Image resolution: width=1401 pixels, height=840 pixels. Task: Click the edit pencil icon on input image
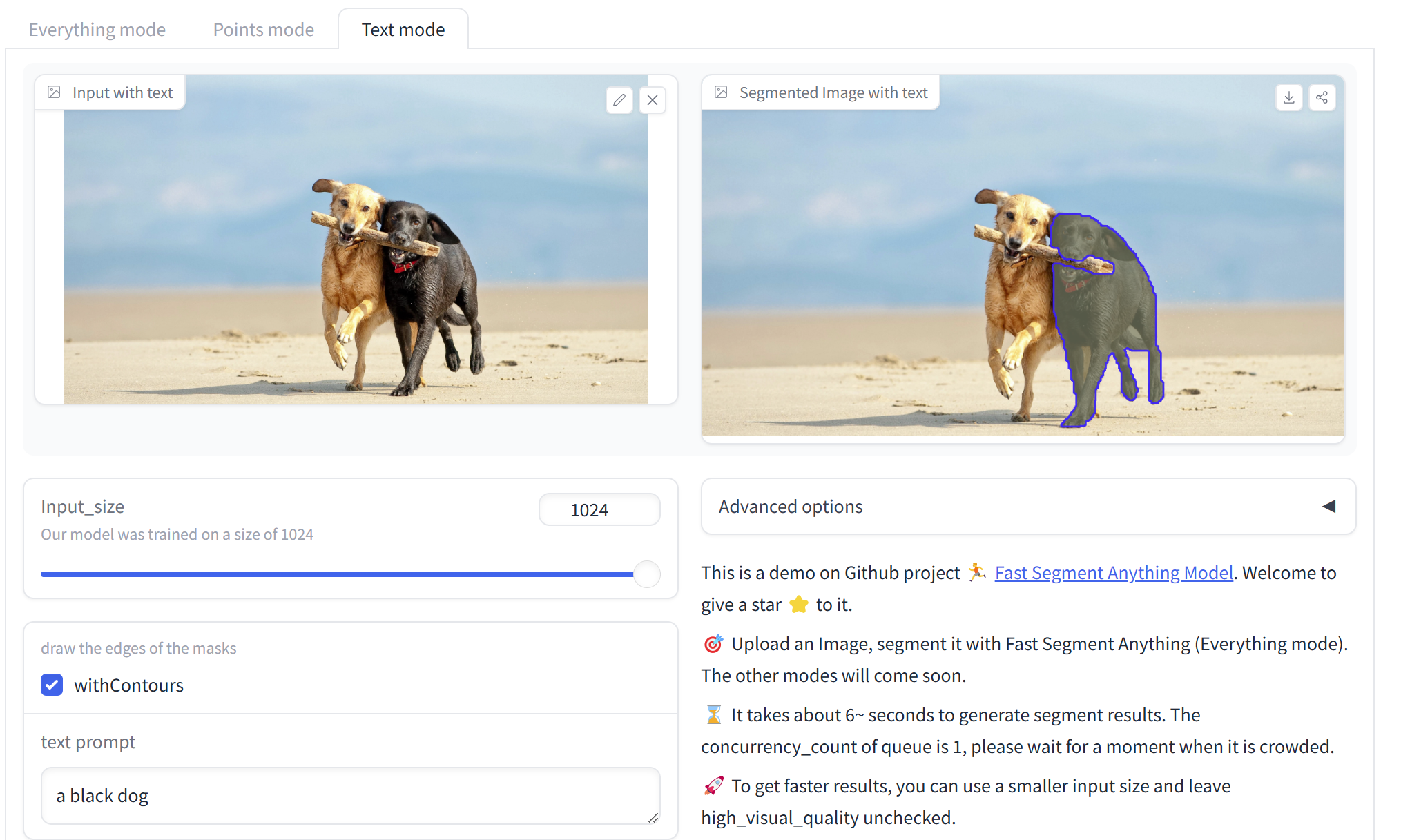619,100
